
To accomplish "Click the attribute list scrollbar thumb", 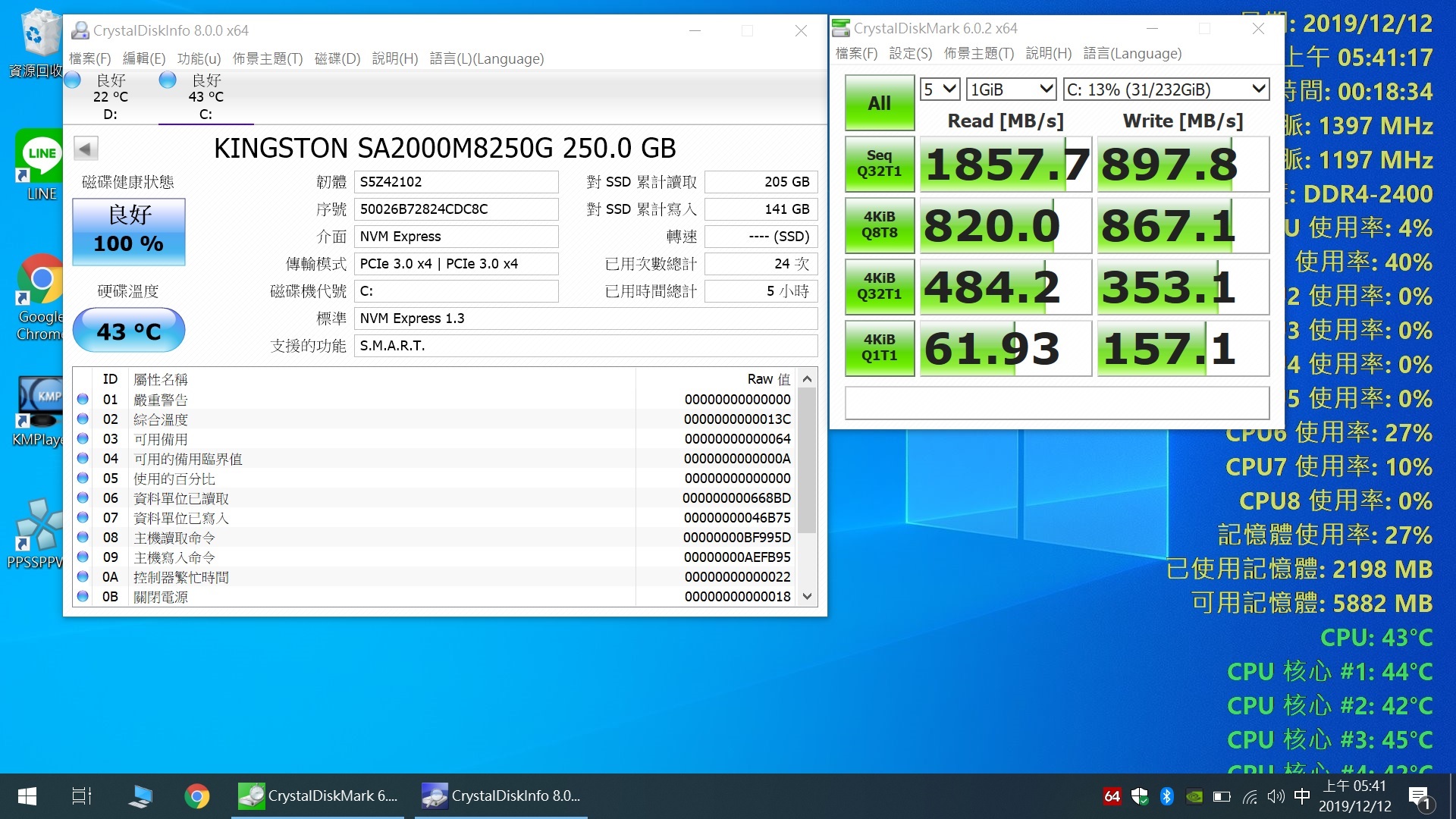I will coord(807,460).
